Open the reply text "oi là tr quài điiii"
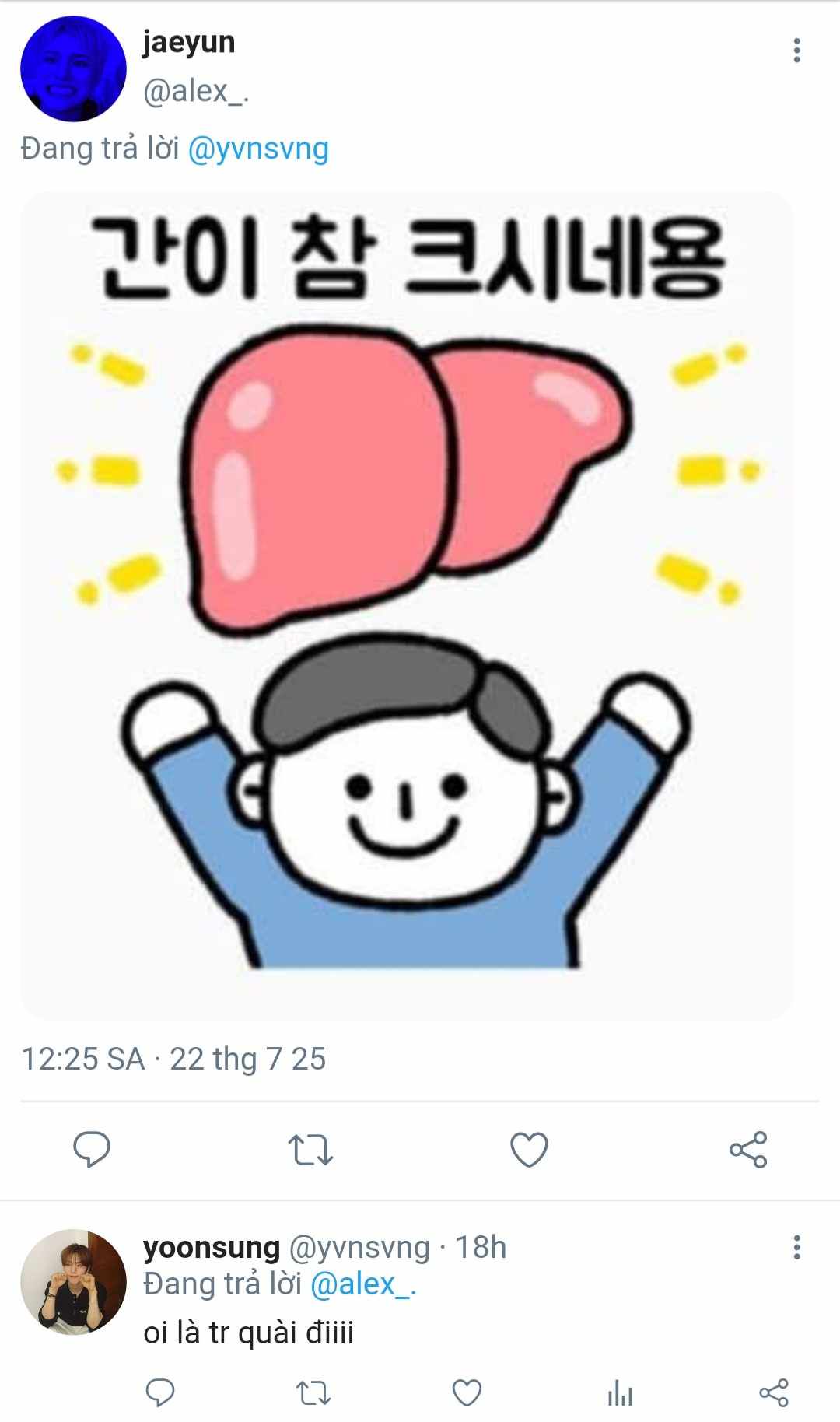Image resolution: width=840 pixels, height=1422 pixels. [248, 1333]
